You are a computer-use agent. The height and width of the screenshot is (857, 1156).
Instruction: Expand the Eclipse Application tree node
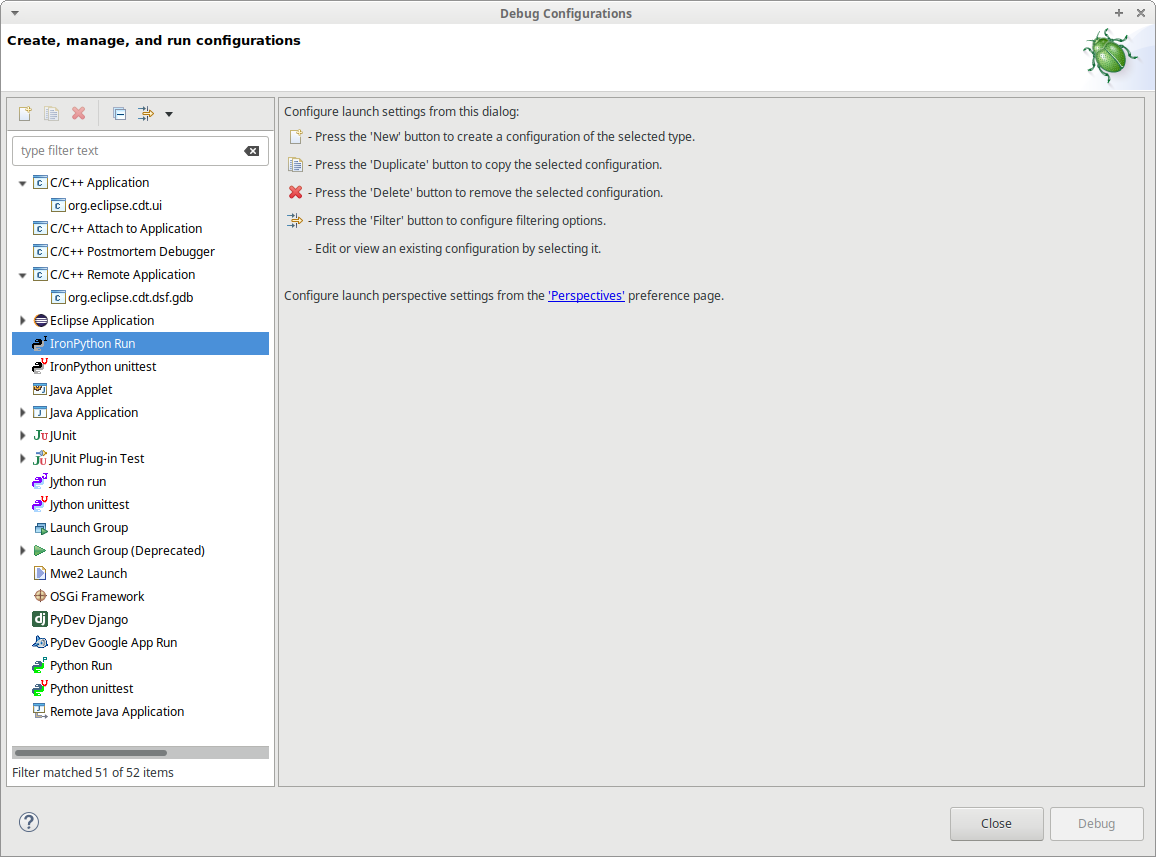click(x=22, y=320)
